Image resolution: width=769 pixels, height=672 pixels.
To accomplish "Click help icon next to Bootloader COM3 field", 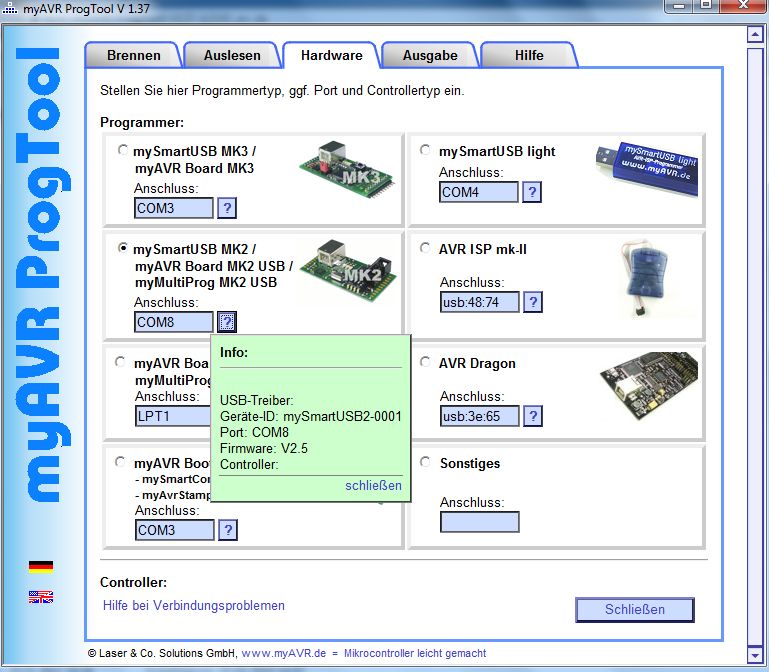I will tap(228, 530).
